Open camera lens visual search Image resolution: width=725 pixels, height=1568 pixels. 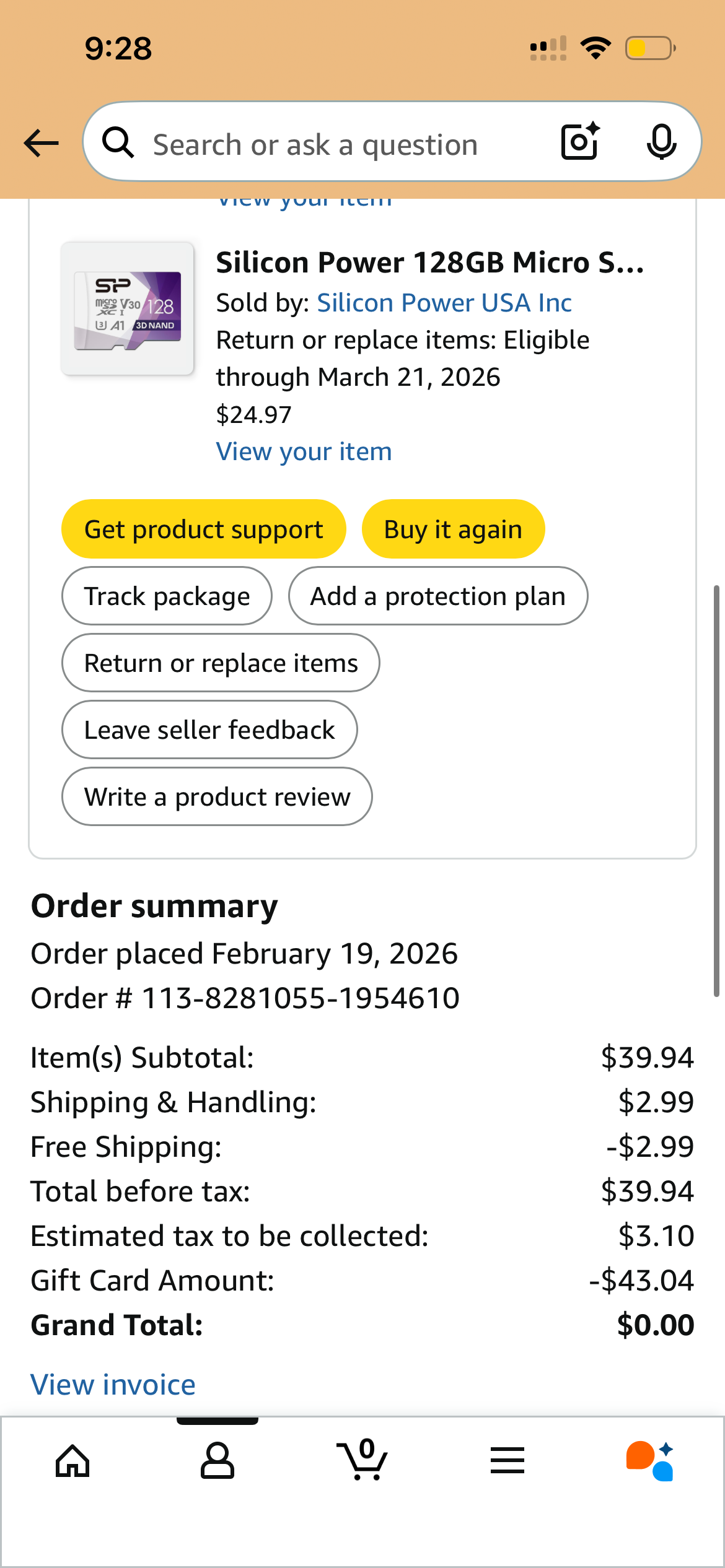(580, 142)
